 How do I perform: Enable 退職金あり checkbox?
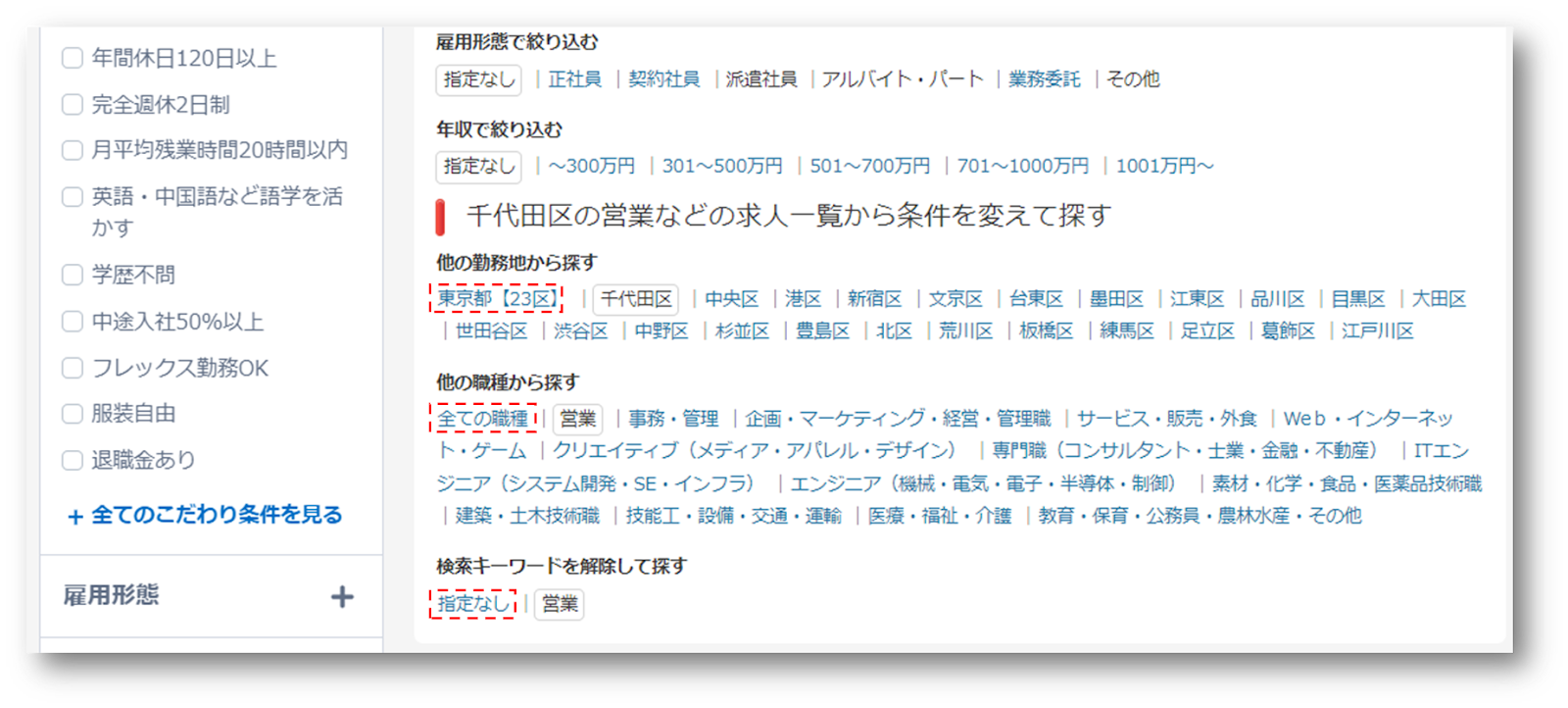coord(73,460)
